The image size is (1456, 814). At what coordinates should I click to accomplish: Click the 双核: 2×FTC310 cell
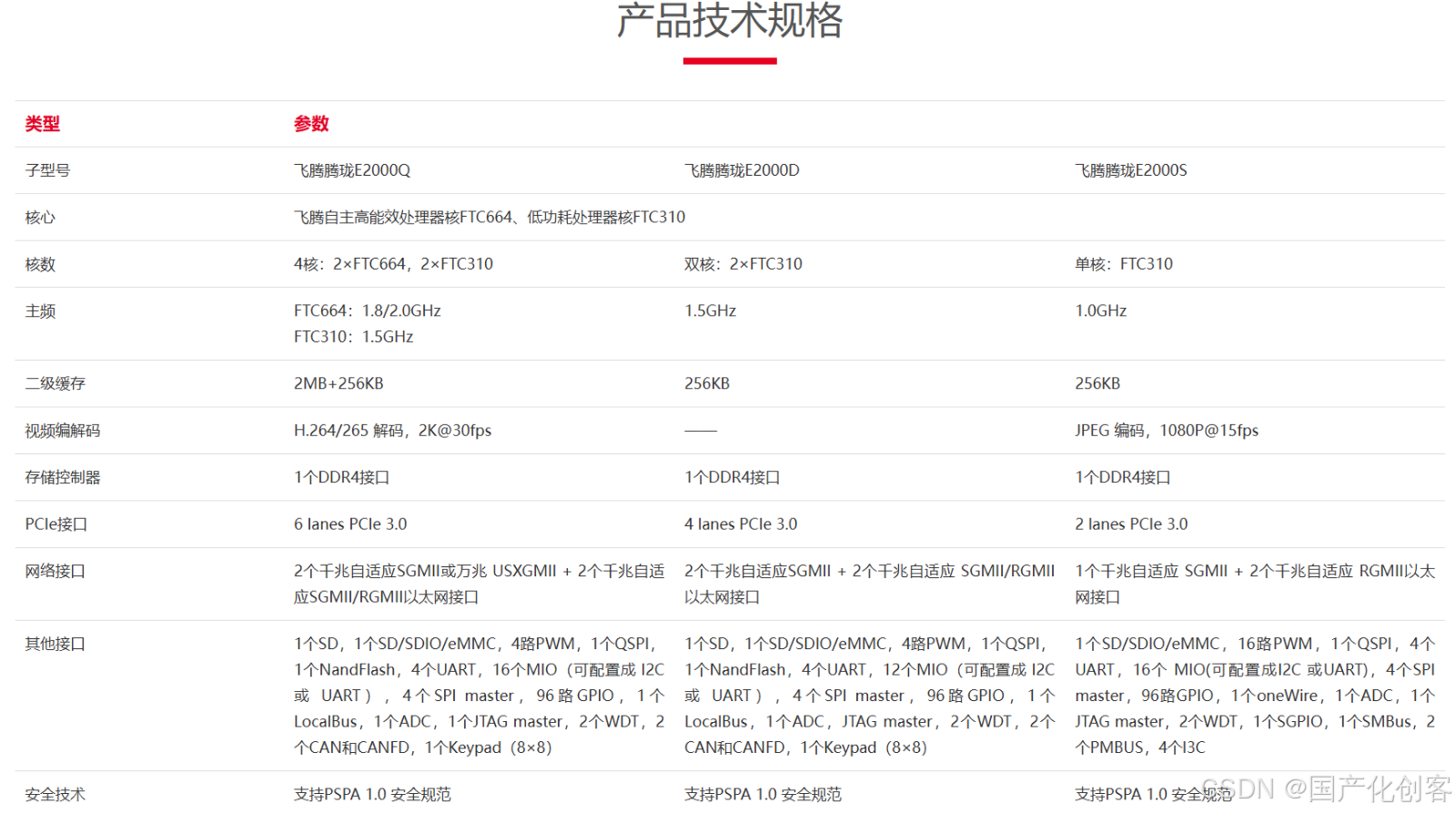743,264
